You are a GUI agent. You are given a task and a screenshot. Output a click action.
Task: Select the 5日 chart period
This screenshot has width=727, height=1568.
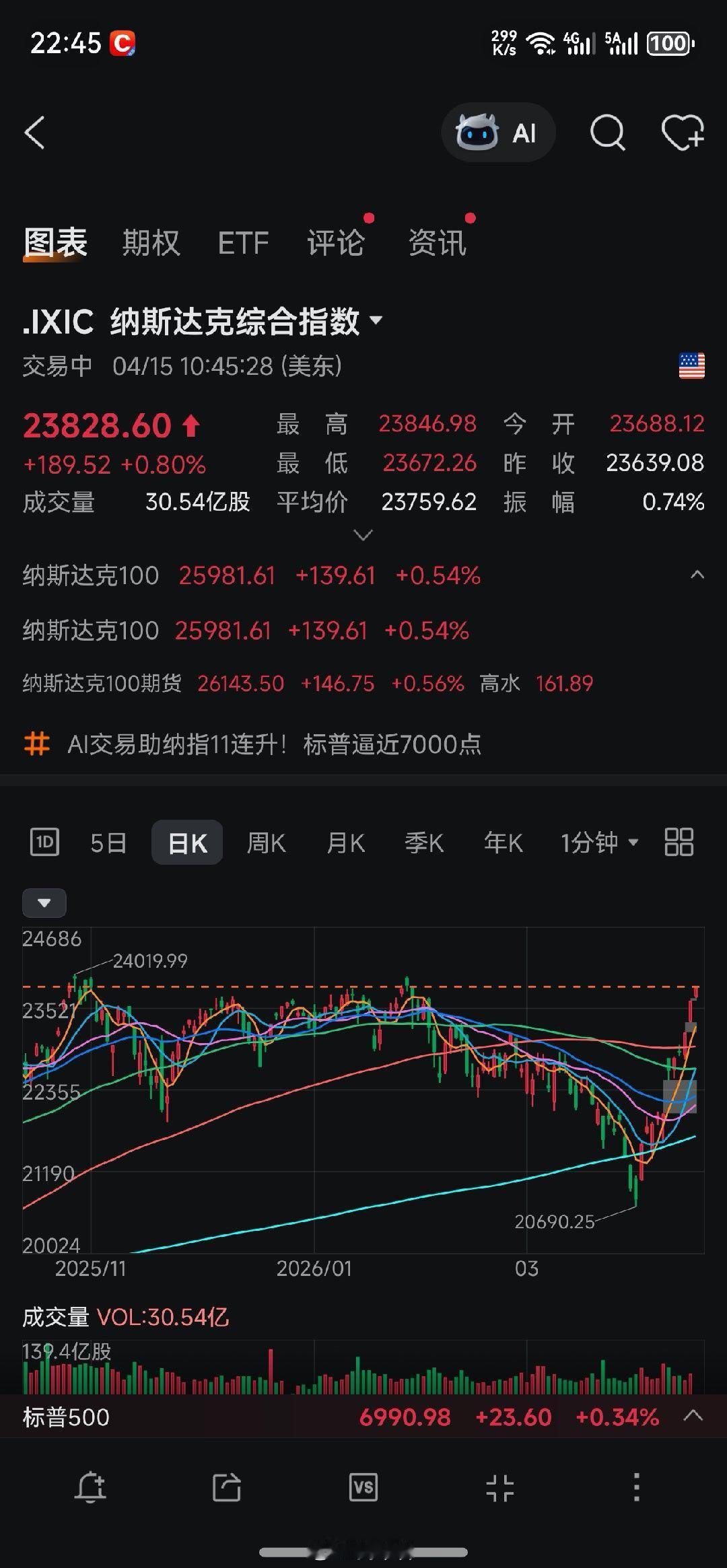coord(108,843)
